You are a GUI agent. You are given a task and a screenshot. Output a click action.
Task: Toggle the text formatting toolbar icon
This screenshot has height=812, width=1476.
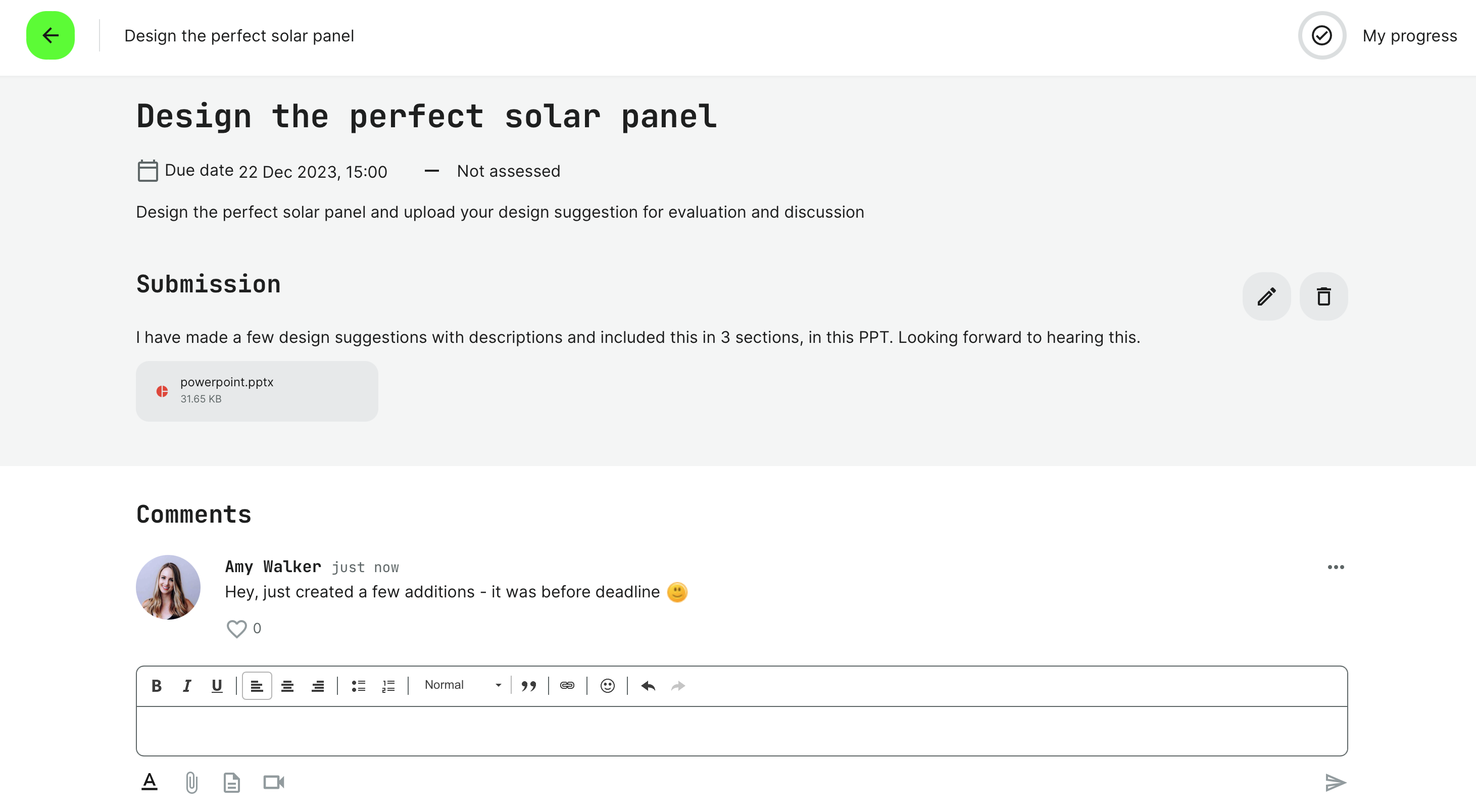(150, 782)
